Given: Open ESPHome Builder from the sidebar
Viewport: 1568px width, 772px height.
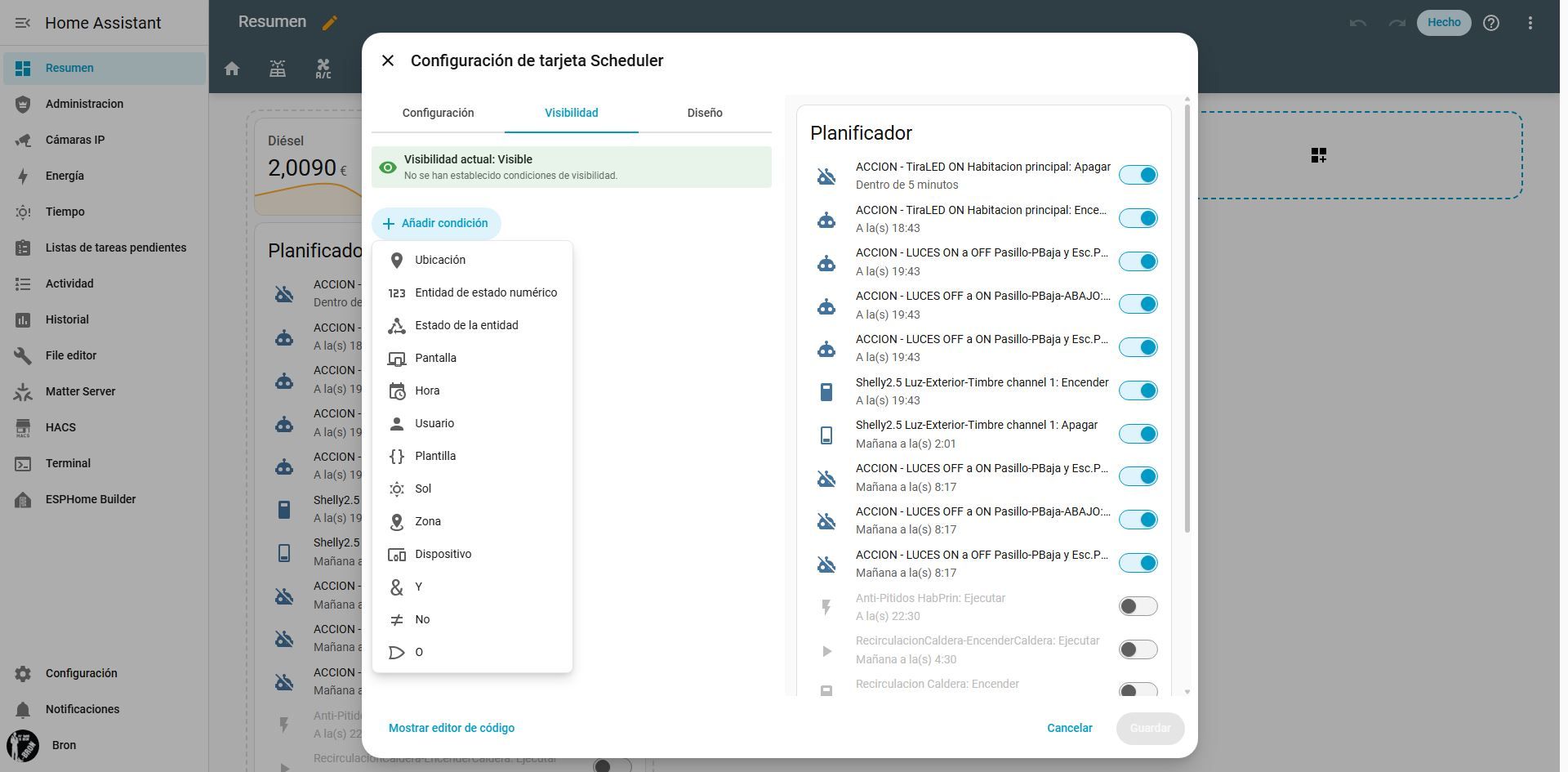Looking at the screenshot, I should tap(105, 499).
